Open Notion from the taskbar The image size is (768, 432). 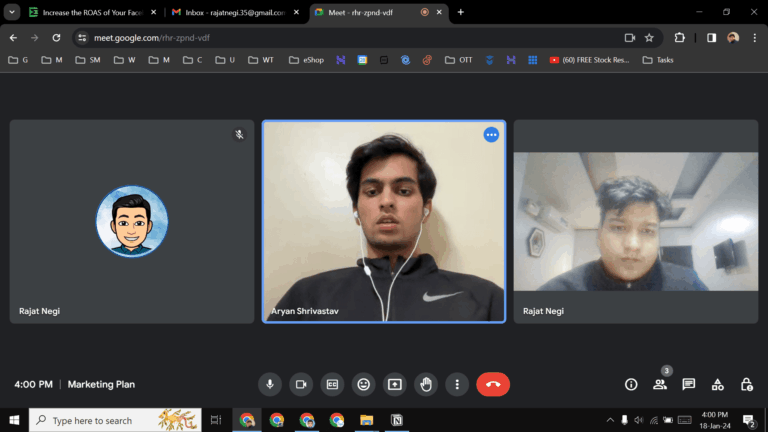tap(397, 420)
